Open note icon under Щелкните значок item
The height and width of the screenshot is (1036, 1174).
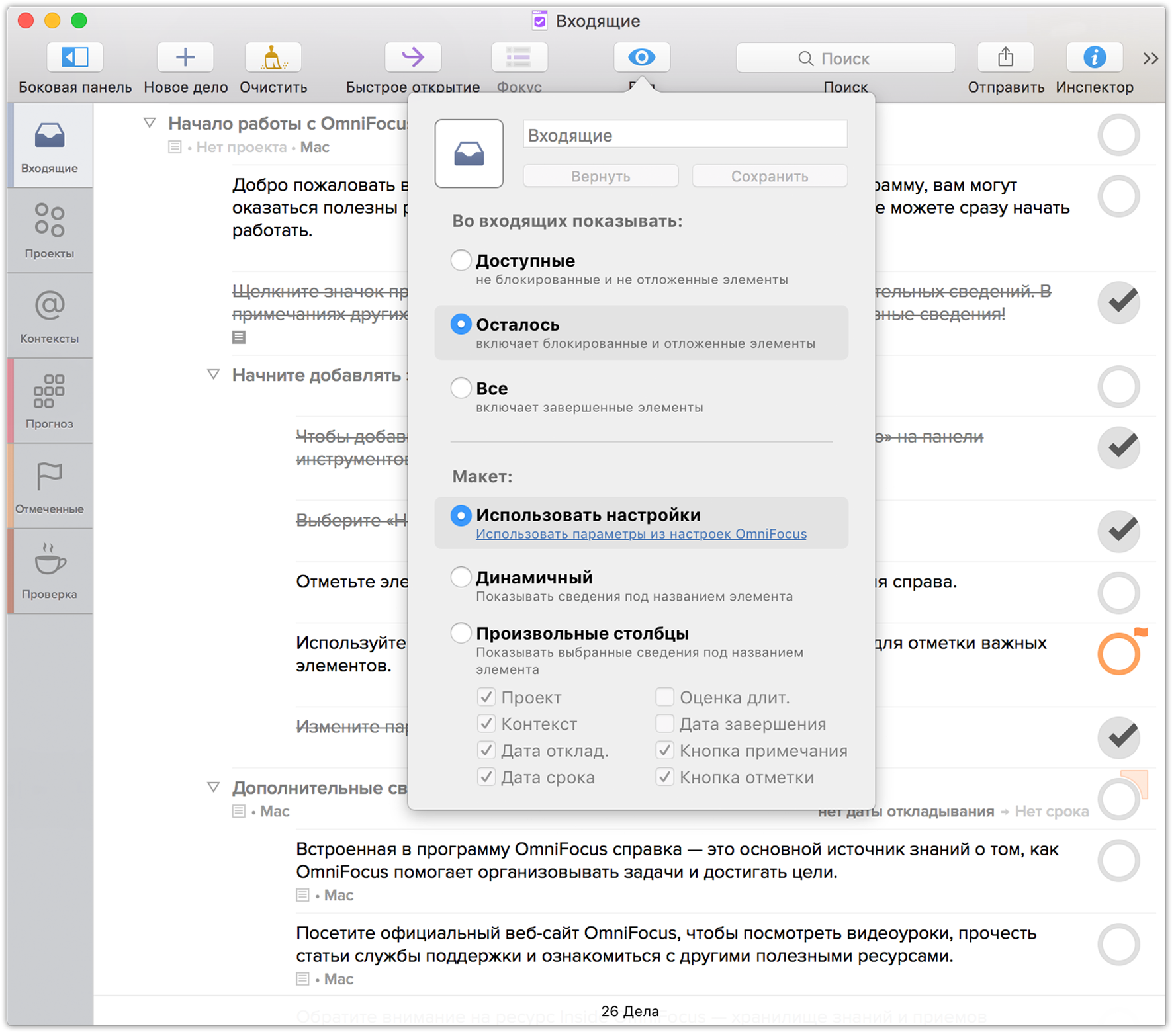[239, 337]
